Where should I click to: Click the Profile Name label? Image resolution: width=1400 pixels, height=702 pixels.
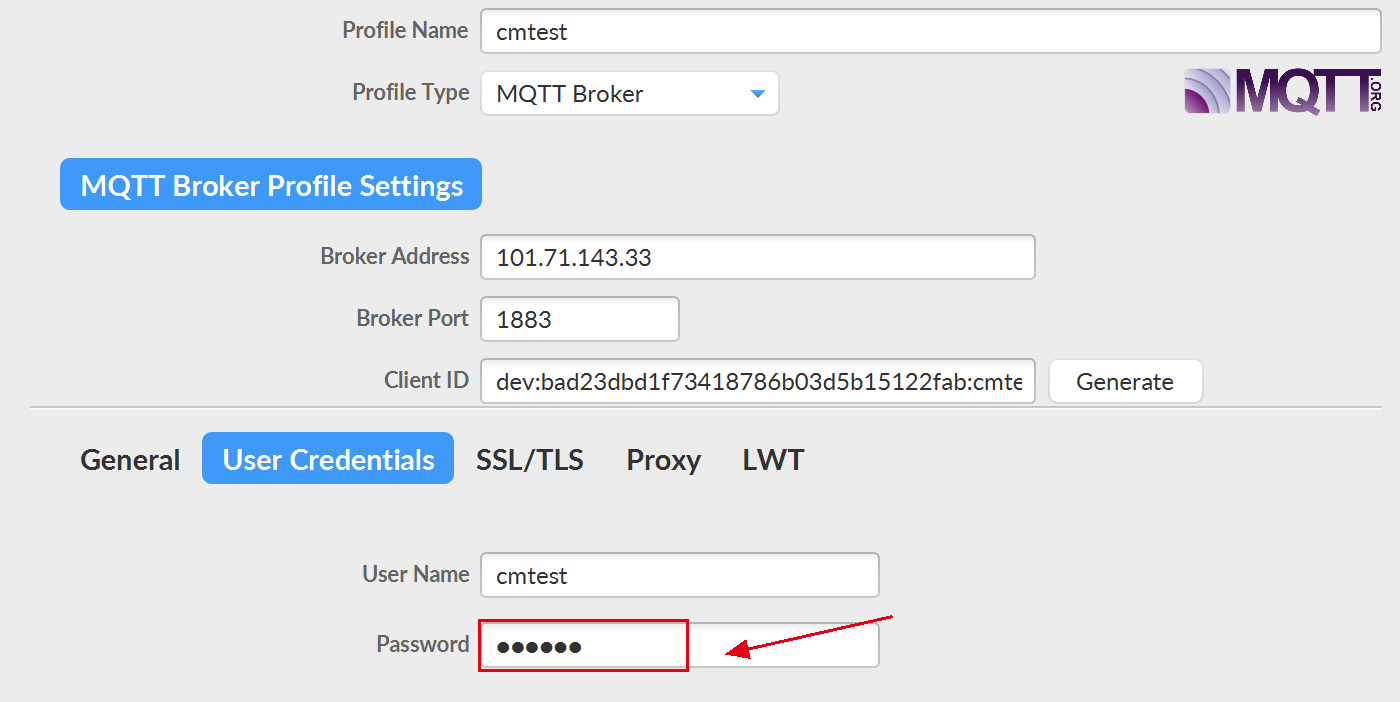click(405, 30)
